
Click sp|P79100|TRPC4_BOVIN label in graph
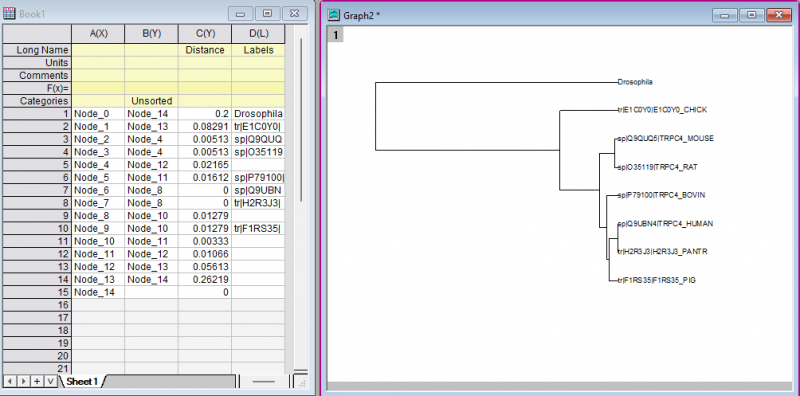[662, 195]
